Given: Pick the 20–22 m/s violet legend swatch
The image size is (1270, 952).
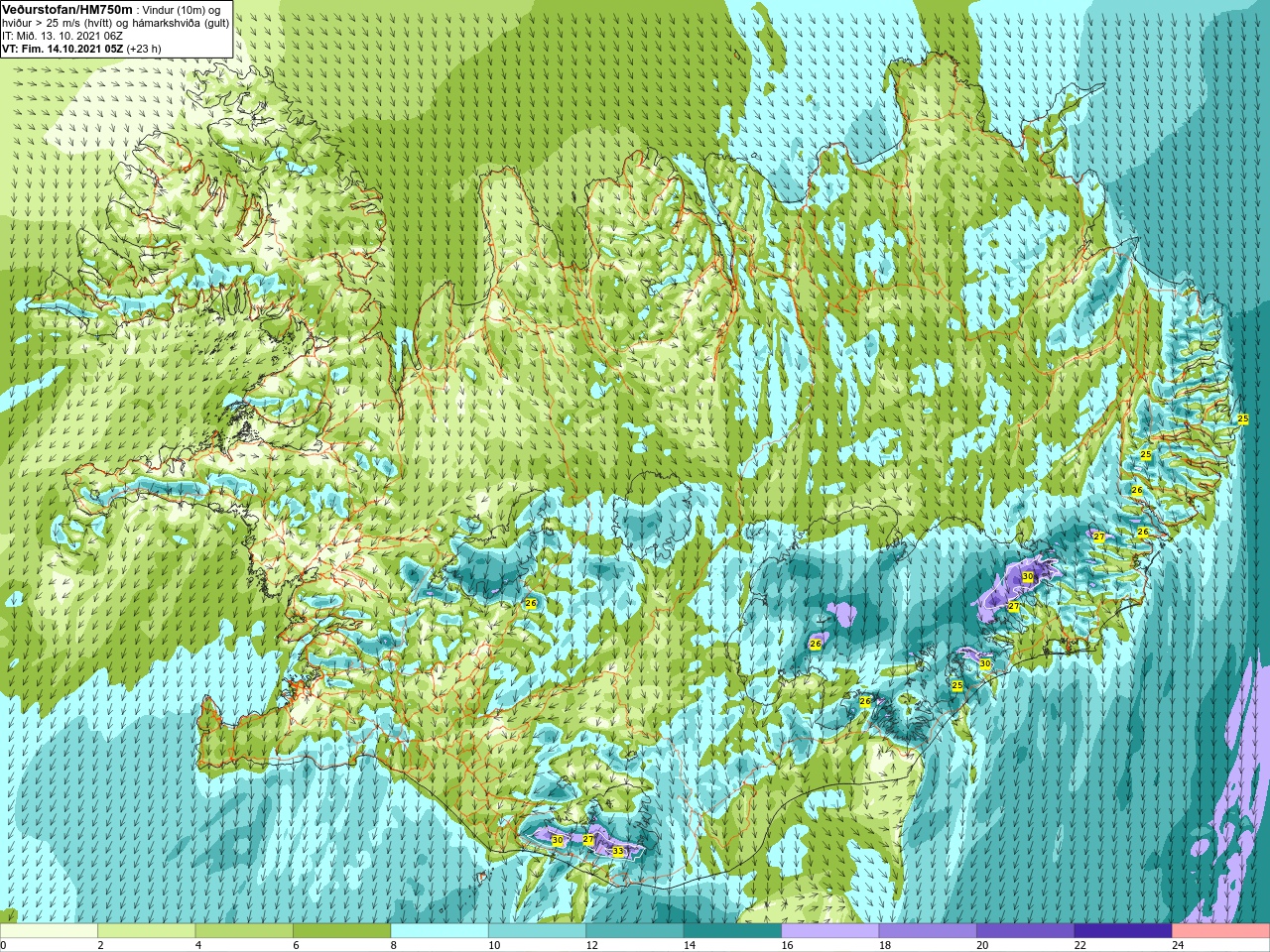Looking at the screenshot, I should point(1026,931).
